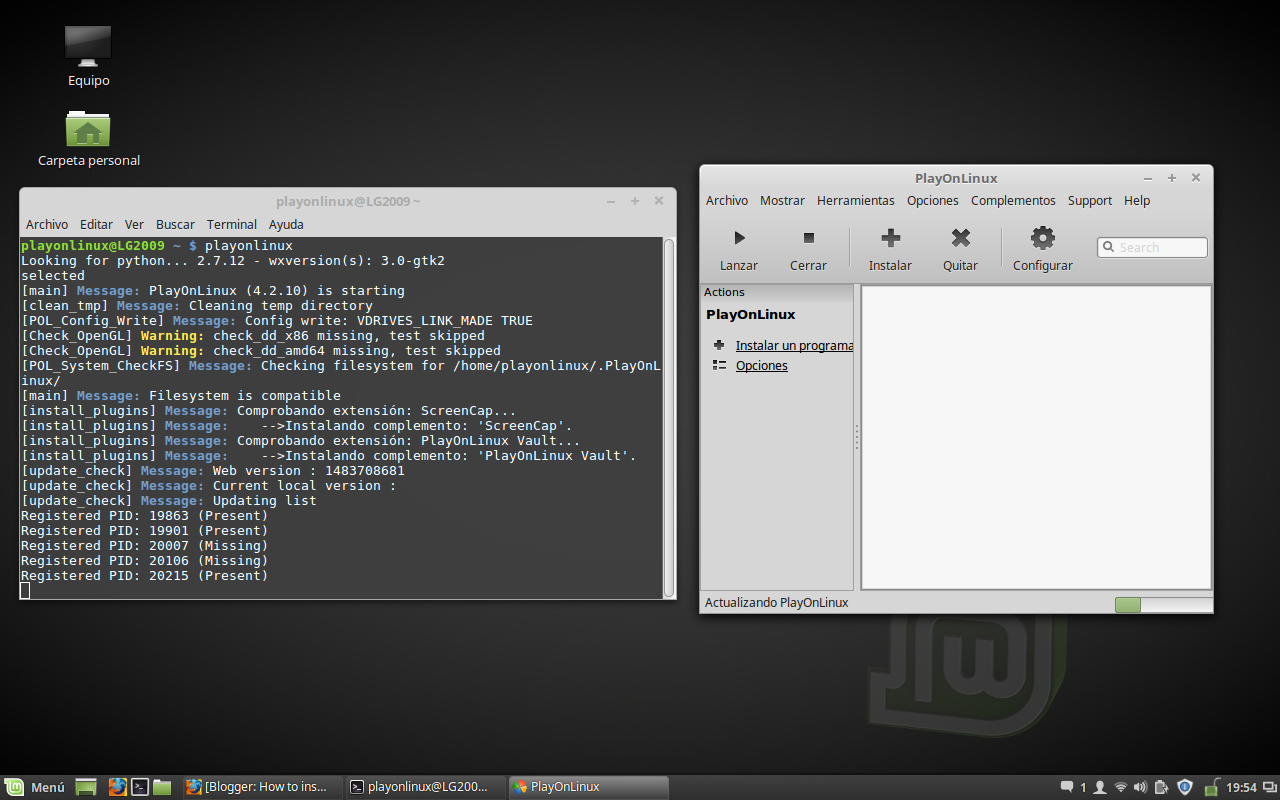Click the Lanzar play icon in PlayOnLinux
1280x800 pixels.
coord(739,238)
